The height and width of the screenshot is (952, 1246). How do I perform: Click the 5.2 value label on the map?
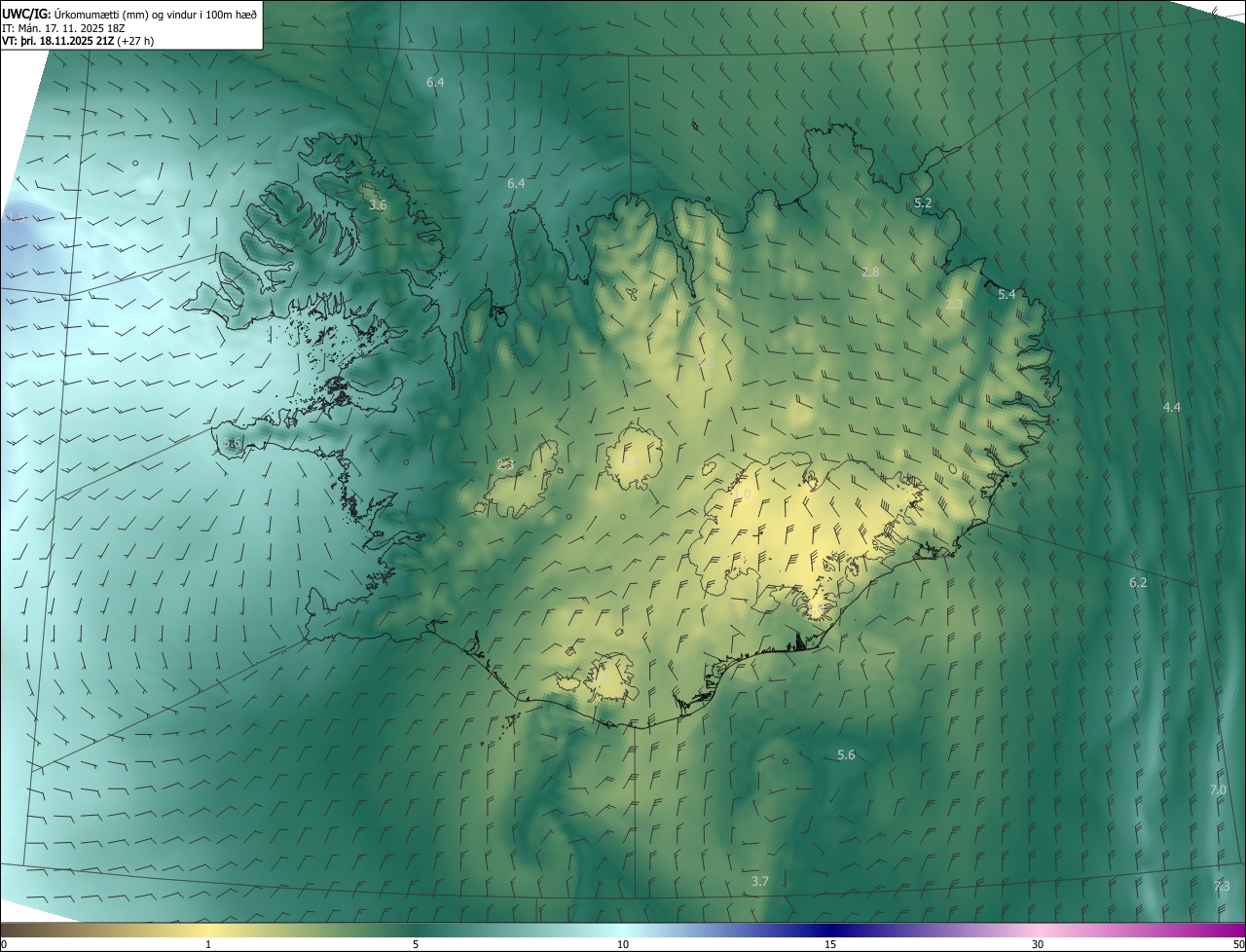pos(923,203)
